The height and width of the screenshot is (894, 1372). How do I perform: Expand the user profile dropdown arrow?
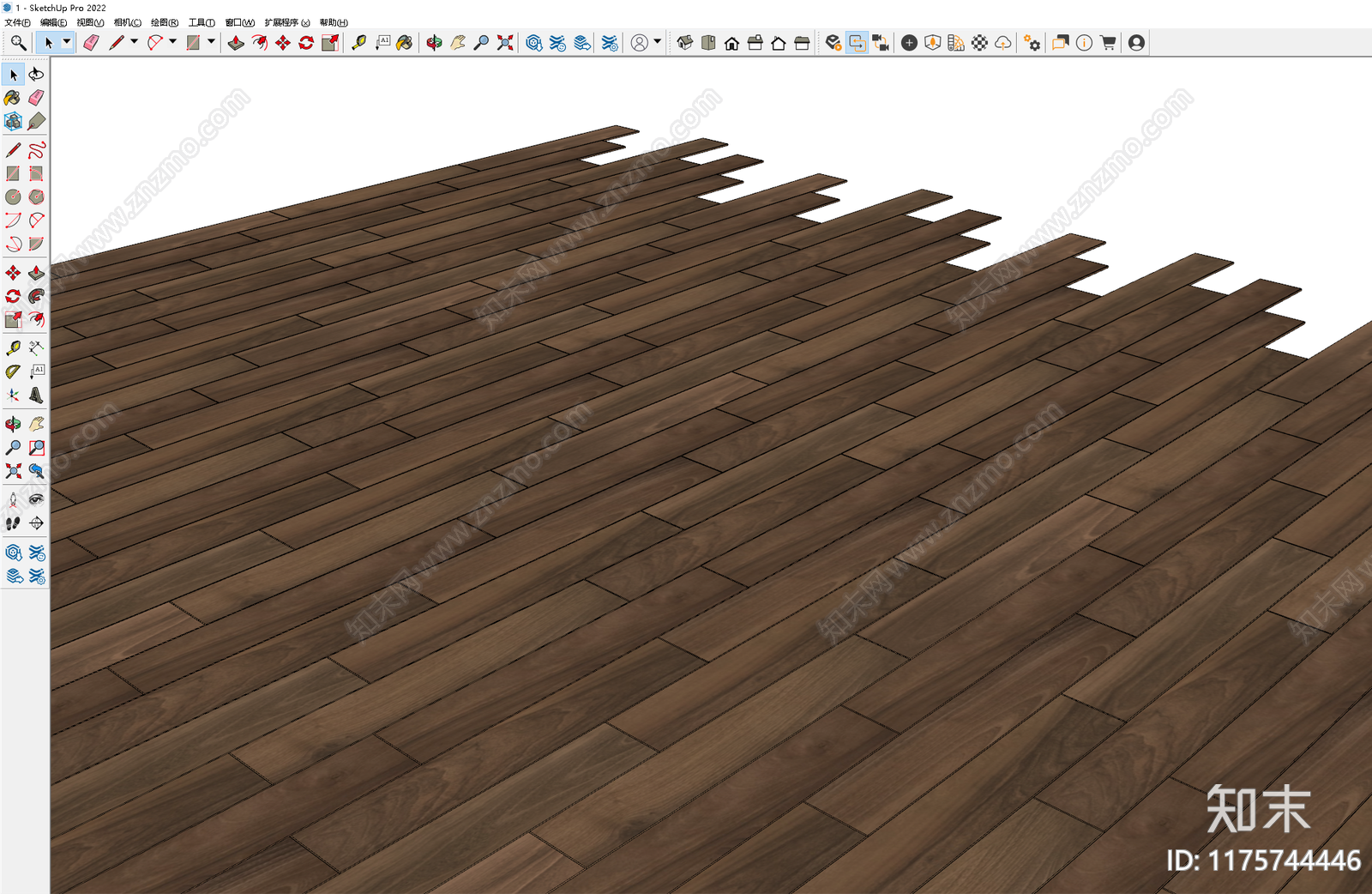(x=658, y=41)
